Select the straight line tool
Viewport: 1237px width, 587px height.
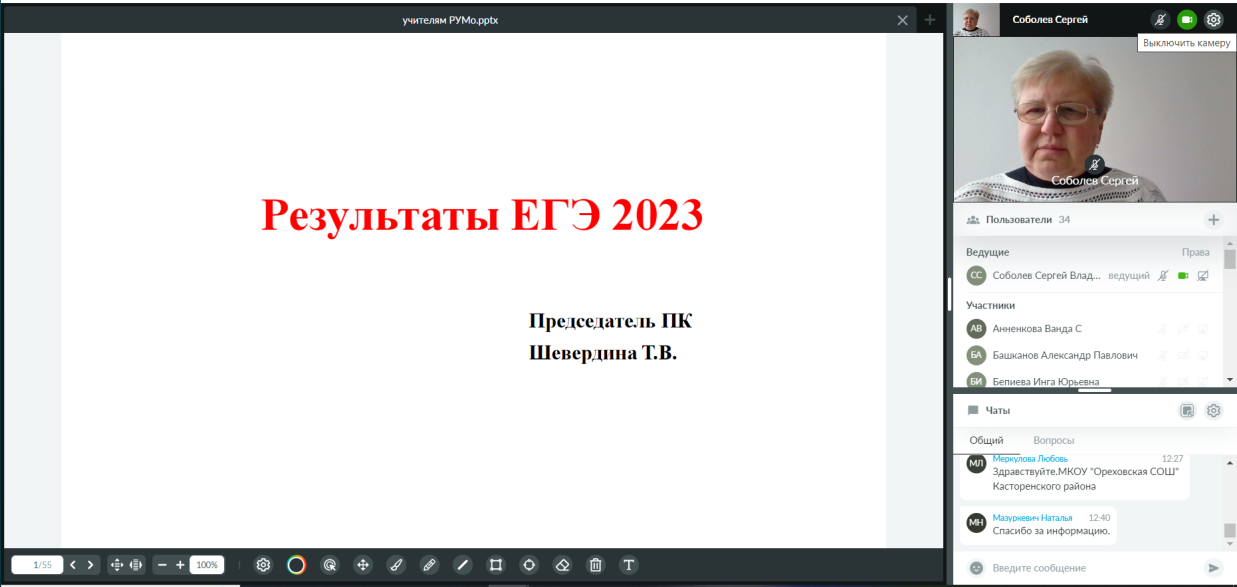[462, 565]
